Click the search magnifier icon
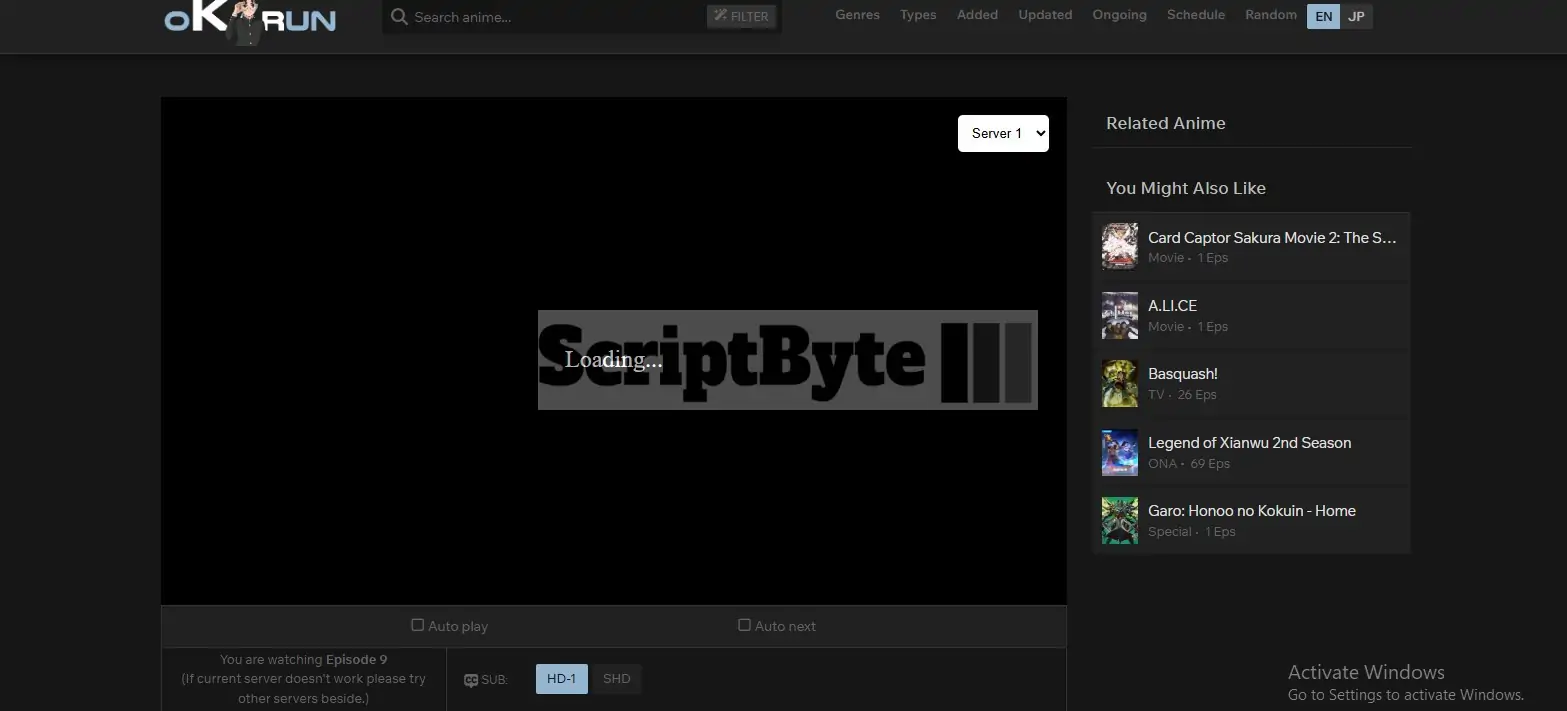The image size is (1567, 711). click(399, 17)
